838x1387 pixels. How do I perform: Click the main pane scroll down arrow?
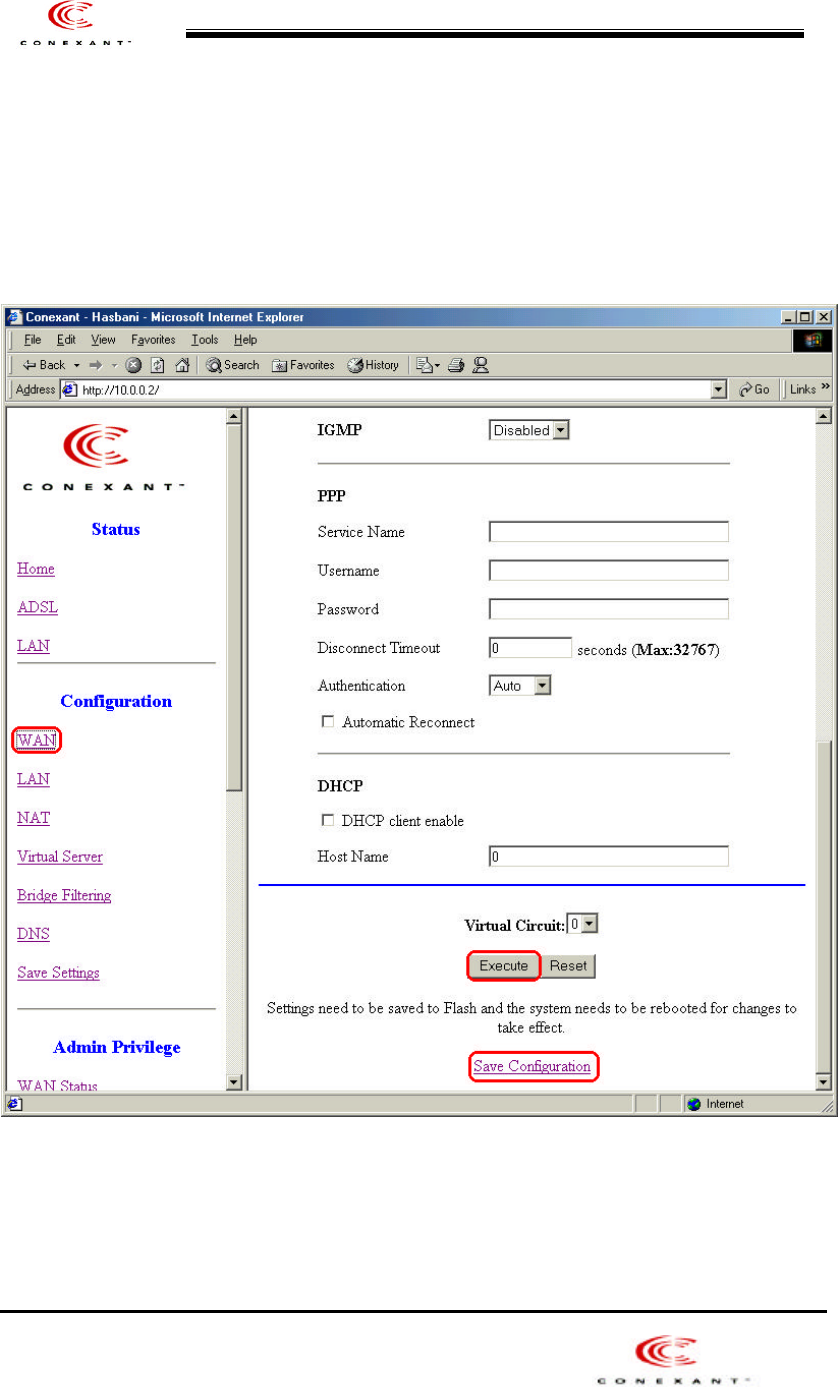click(825, 1081)
